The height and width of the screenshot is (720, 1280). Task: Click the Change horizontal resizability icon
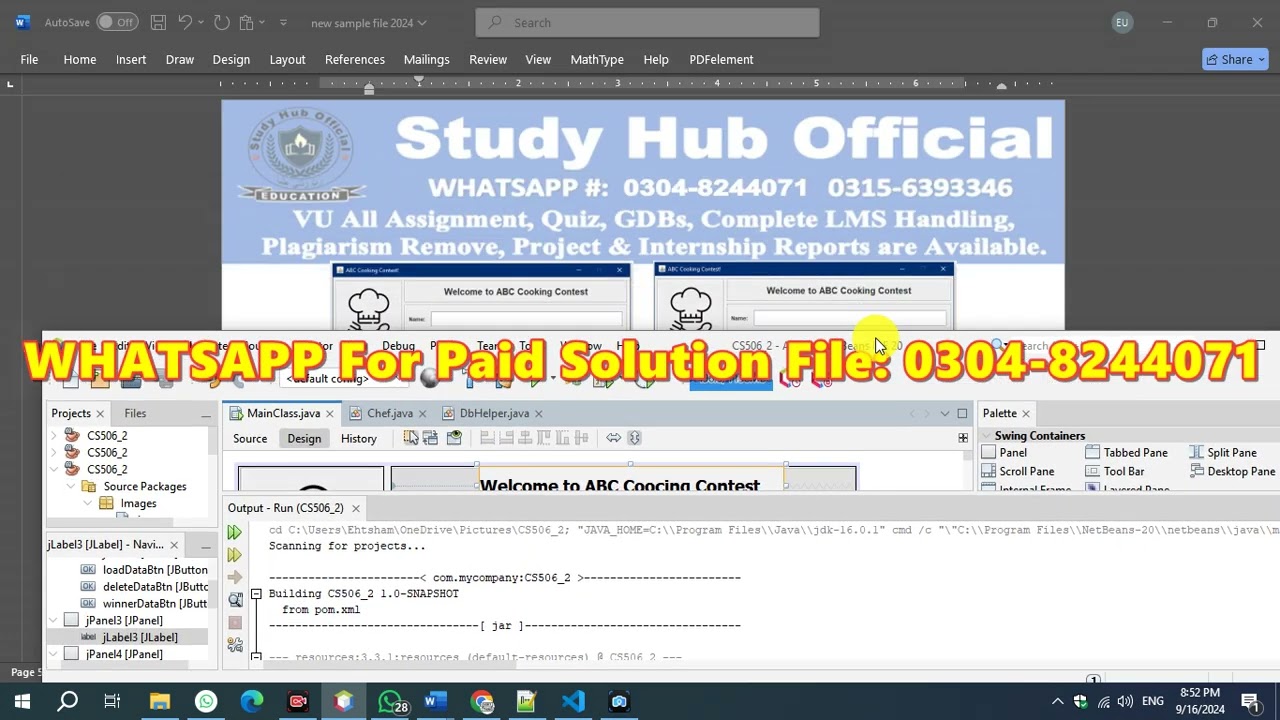point(613,438)
